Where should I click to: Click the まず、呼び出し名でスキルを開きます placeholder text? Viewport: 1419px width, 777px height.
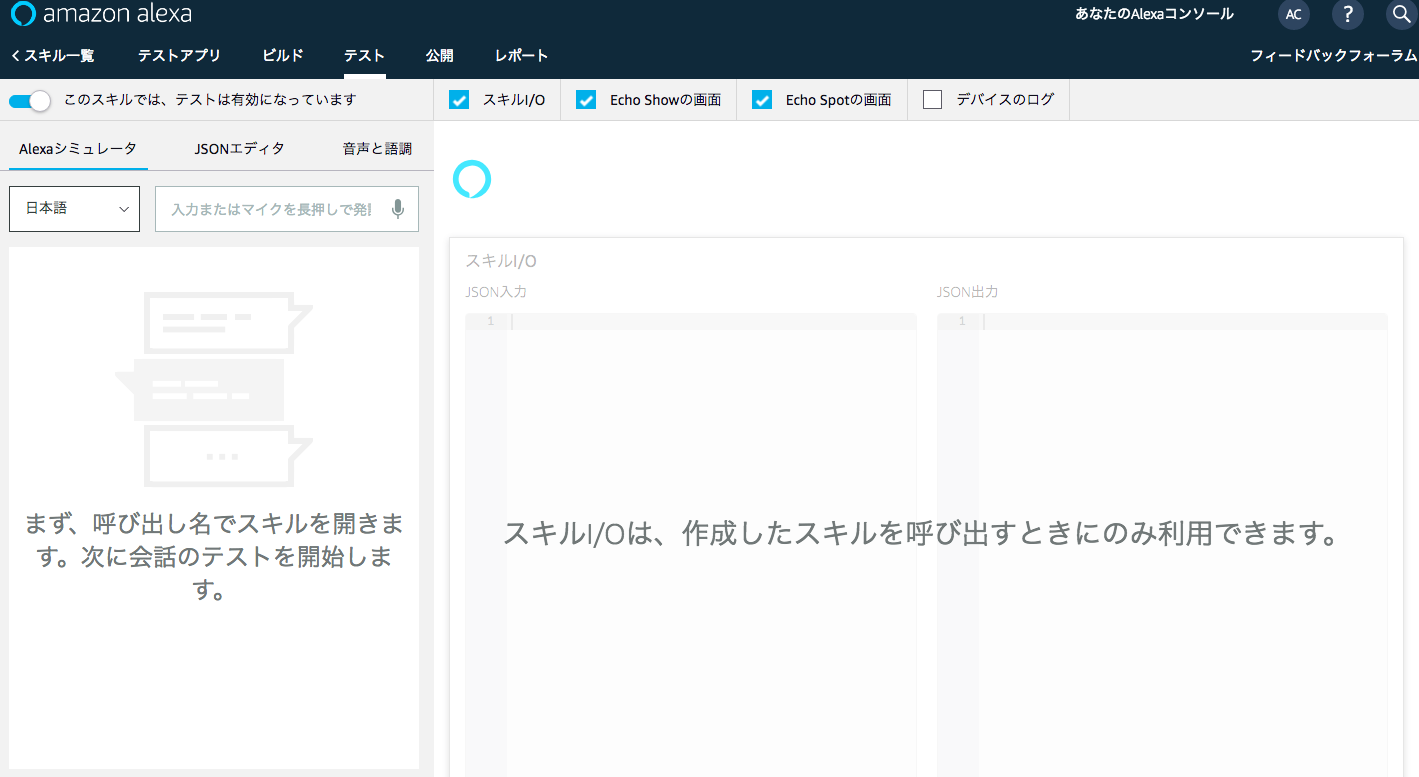[x=214, y=557]
